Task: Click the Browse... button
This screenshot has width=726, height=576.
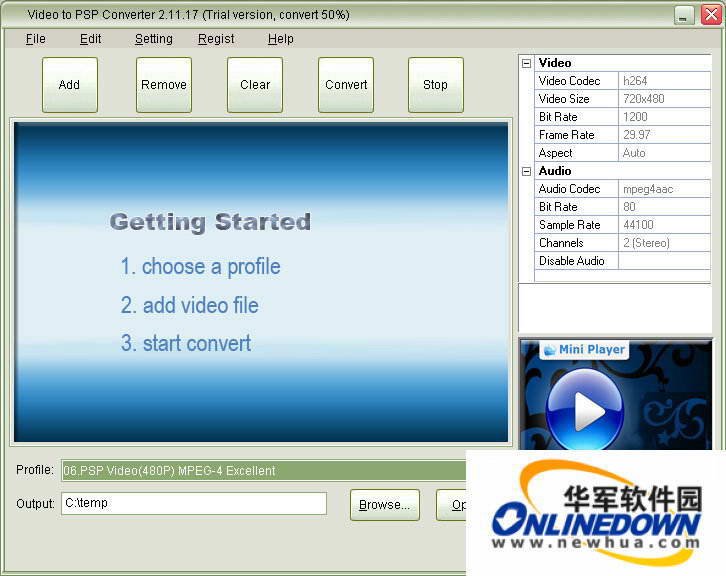Action: pos(385,505)
